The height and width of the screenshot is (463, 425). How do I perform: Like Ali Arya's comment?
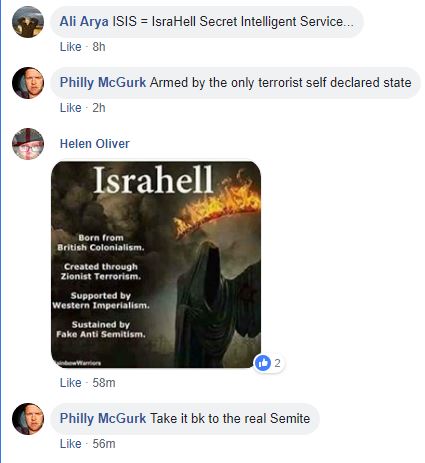70,47
